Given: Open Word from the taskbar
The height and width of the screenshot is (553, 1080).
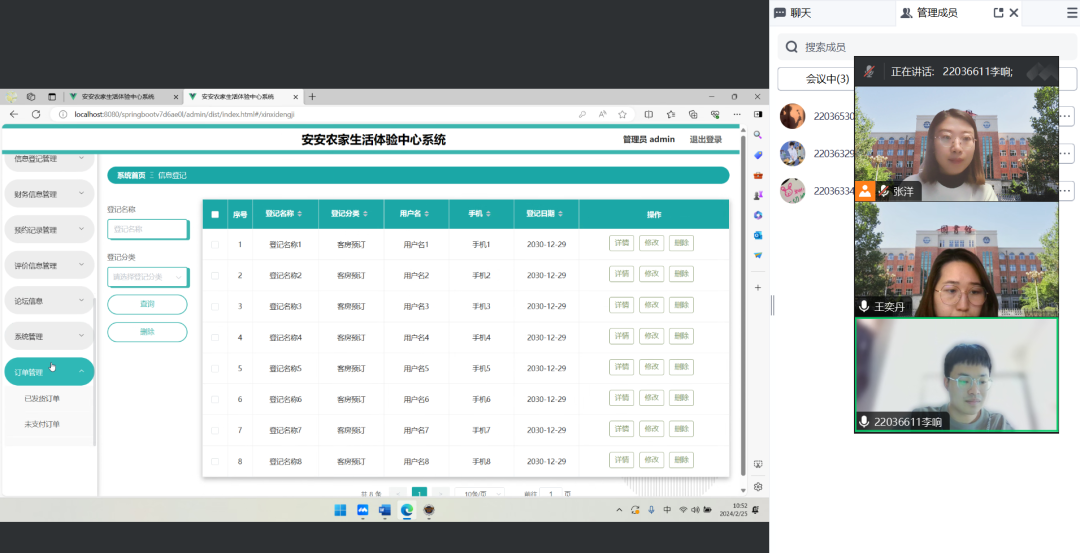Looking at the screenshot, I should pyautogui.click(x=385, y=510).
